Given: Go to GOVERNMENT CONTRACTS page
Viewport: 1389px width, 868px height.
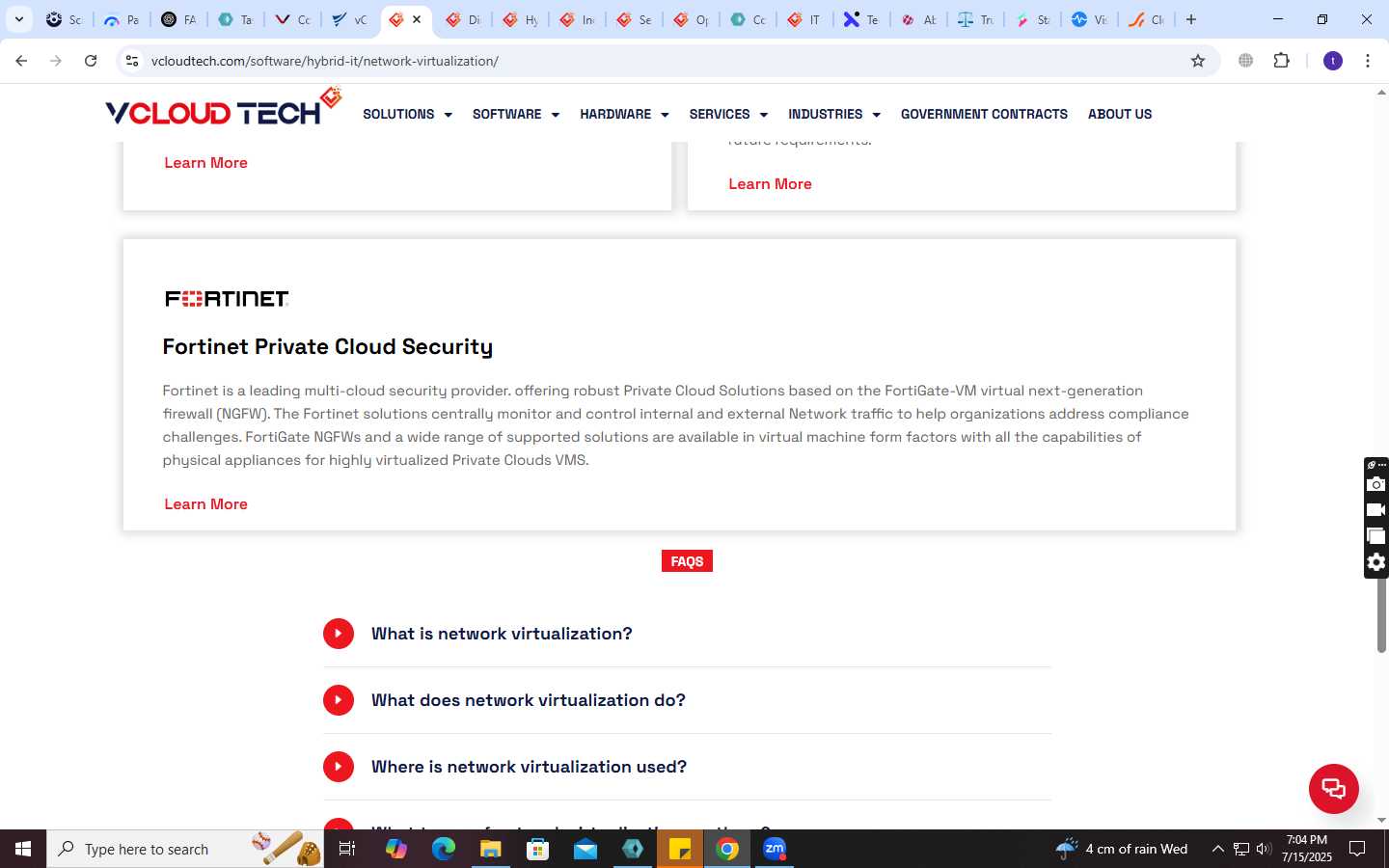Looking at the screenshot, I should coord(984,114).
